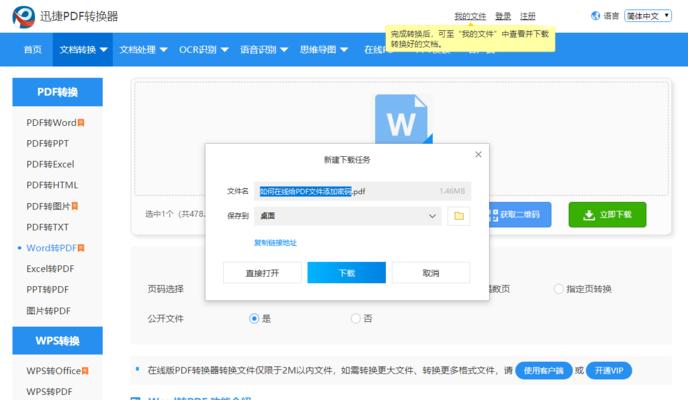Viewport: 688px width, 400px height.
Task: Click the 使用客户端 button
Action: [x=544, y=371]
